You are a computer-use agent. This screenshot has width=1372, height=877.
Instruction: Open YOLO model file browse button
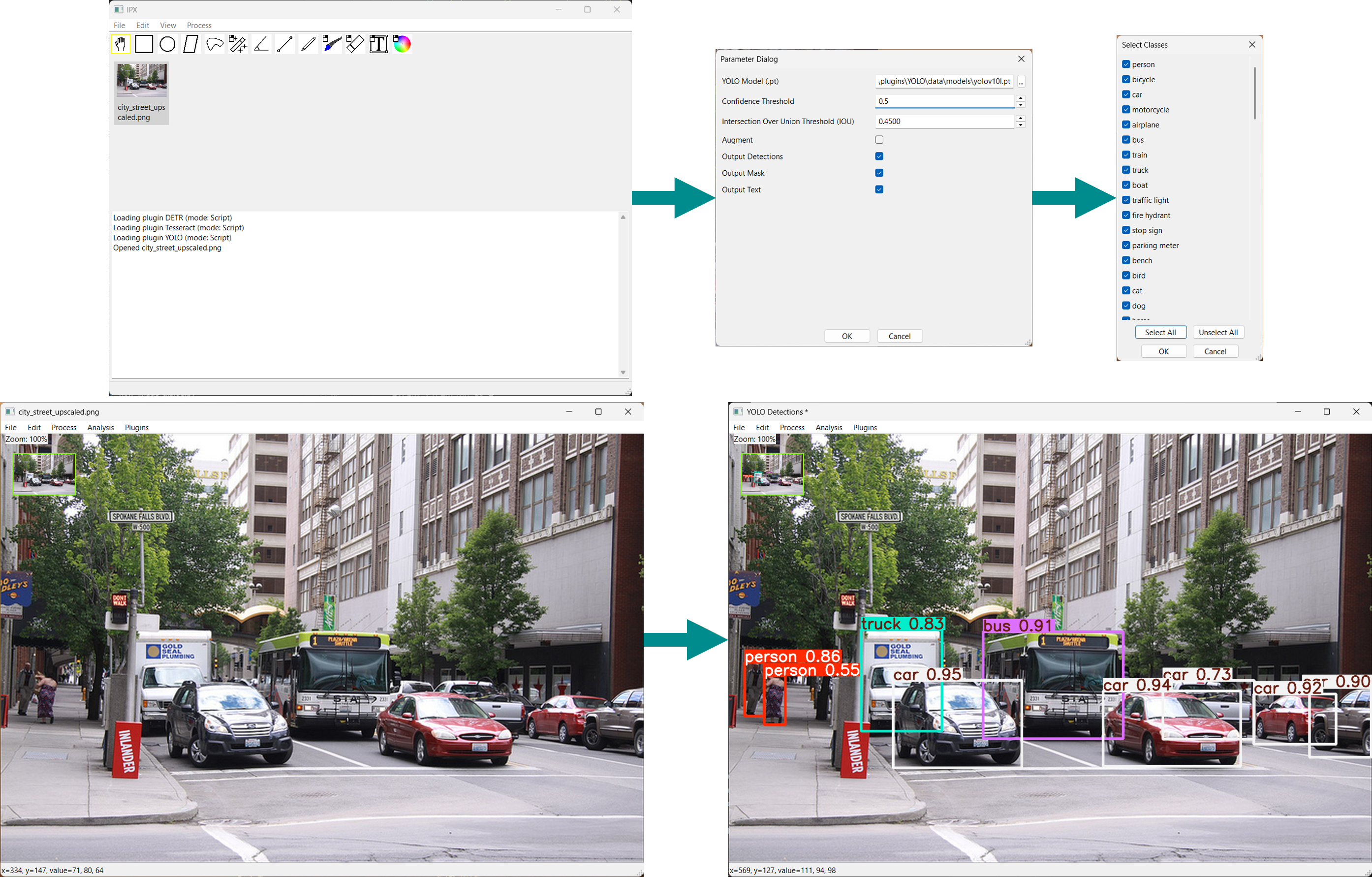click(1021, 82)
